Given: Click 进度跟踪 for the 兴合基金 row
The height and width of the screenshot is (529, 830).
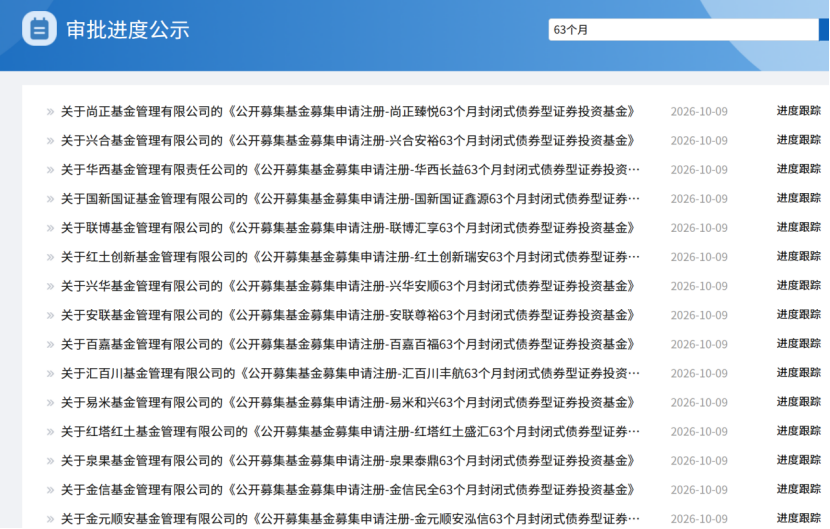Looking at the screenshot, I should coord(799,140).
